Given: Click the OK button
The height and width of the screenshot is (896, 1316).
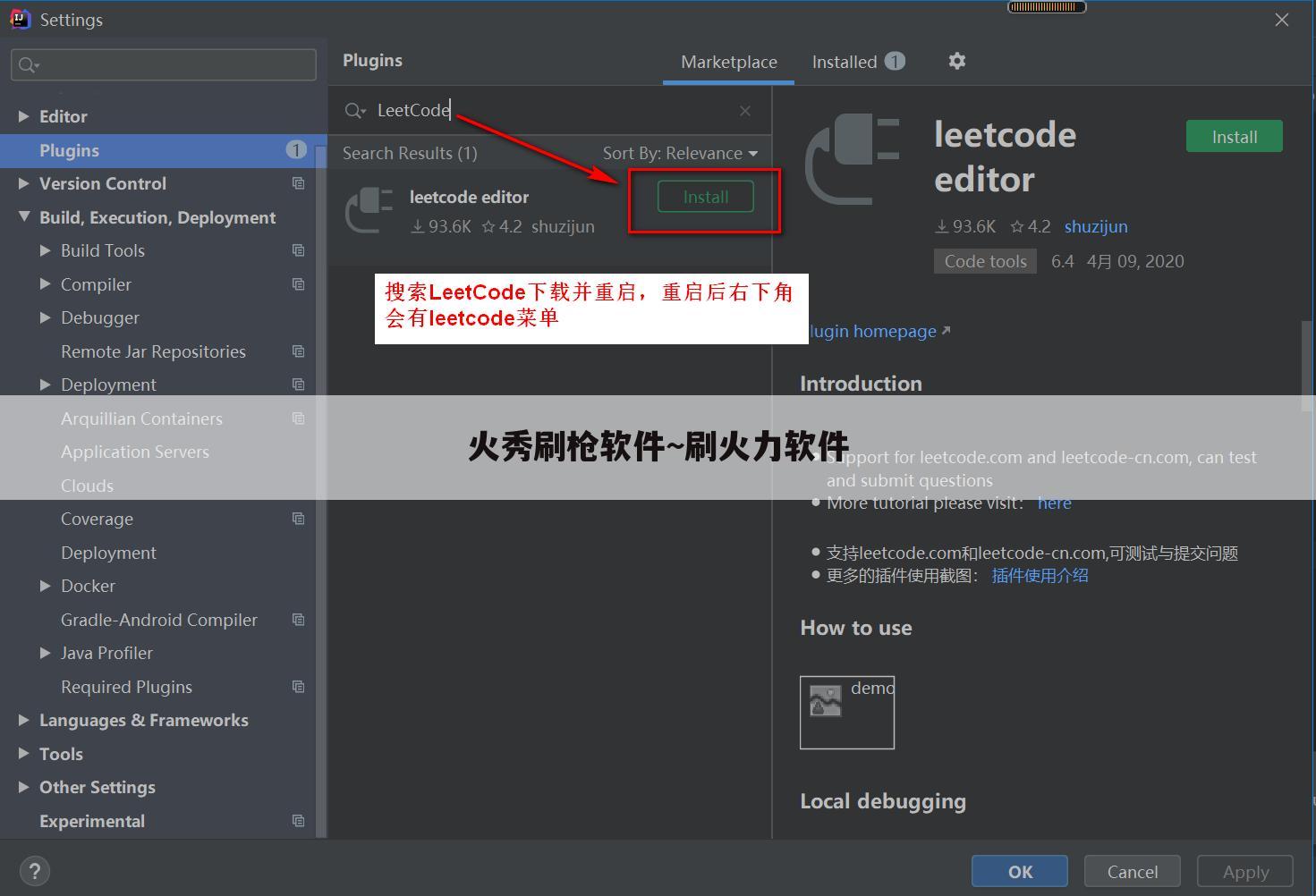Looking at the screenshot, I should click(1019, 872).
